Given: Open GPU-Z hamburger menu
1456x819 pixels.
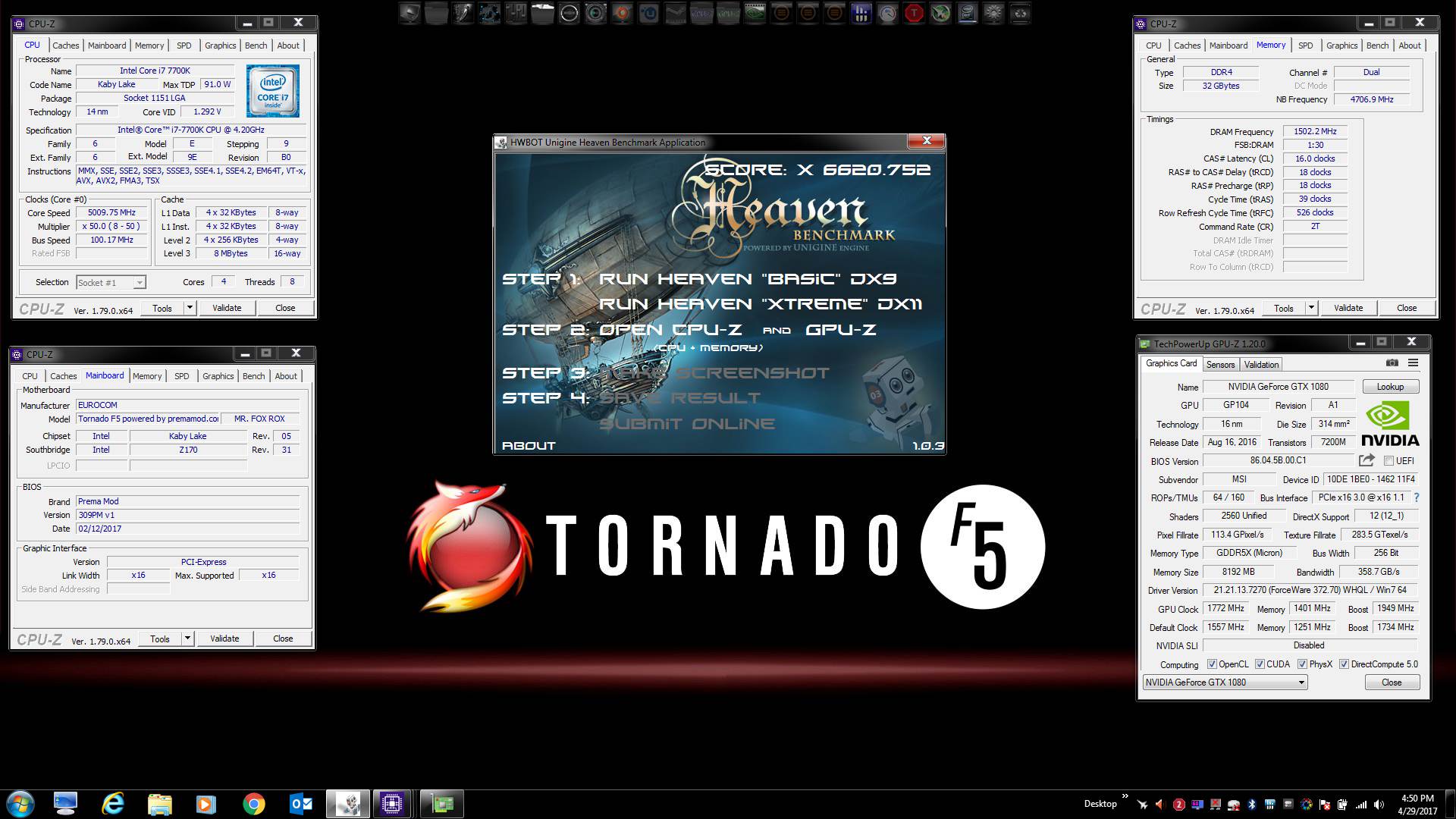Looking at the screenshot, I should pos(1413,363).
